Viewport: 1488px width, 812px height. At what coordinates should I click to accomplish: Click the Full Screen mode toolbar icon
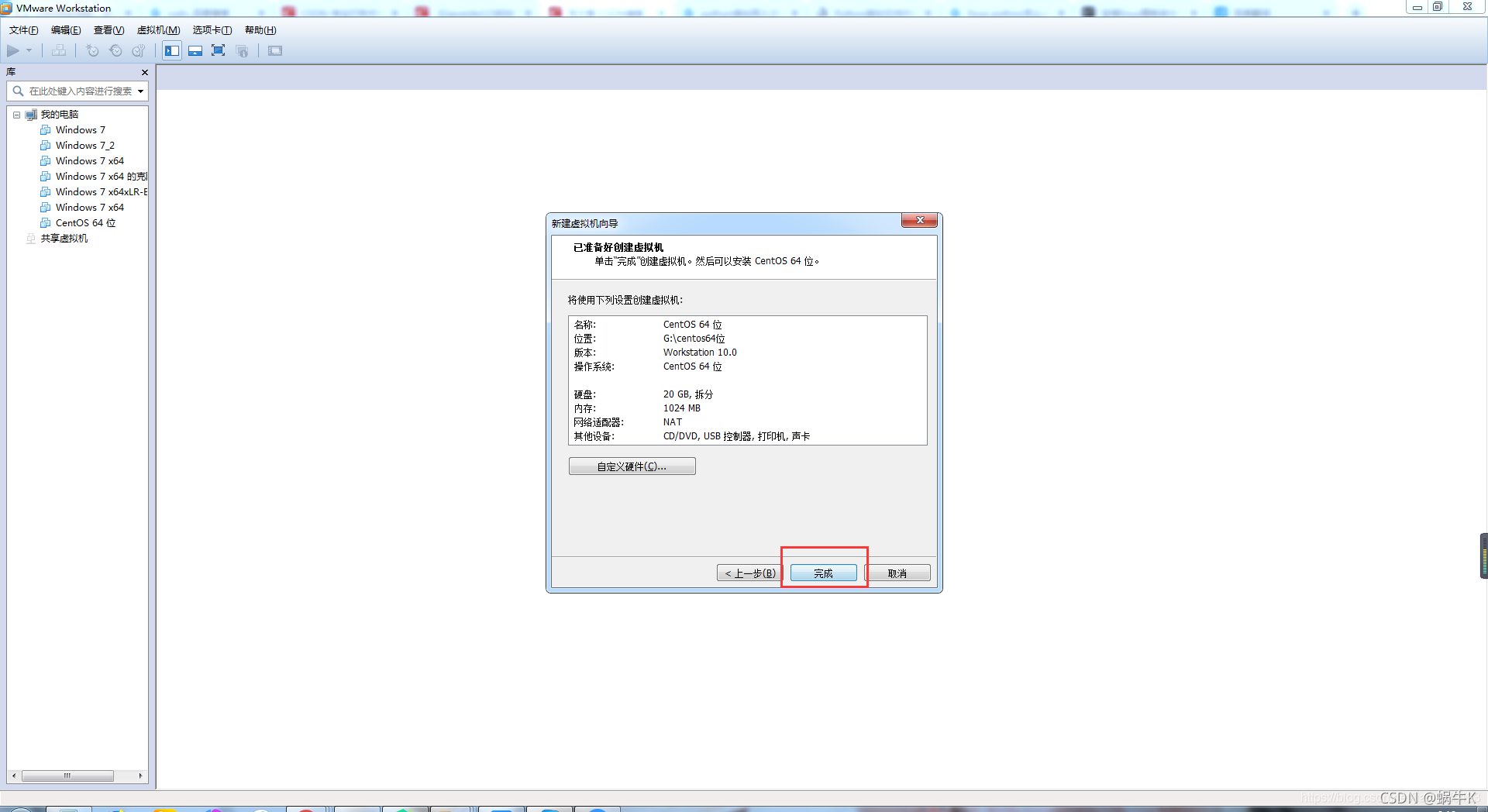click(219, 50)
